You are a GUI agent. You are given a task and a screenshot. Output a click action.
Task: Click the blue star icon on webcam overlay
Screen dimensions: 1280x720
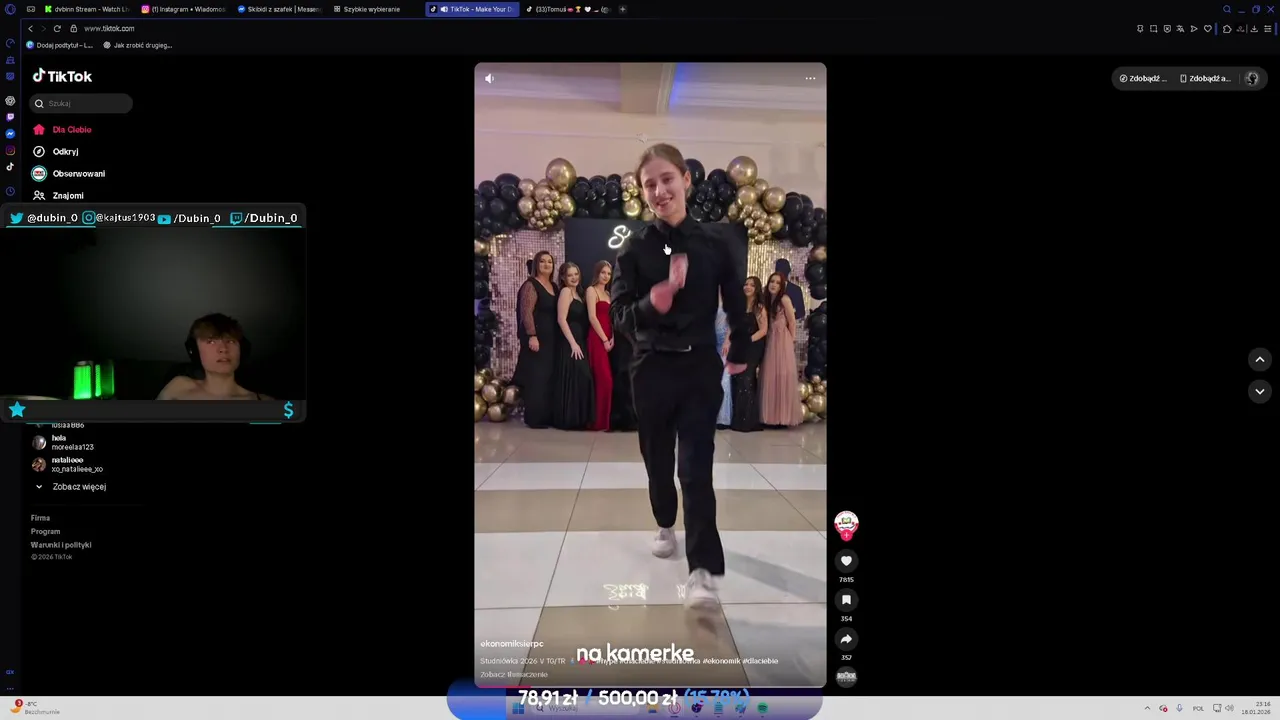(17, 409)
